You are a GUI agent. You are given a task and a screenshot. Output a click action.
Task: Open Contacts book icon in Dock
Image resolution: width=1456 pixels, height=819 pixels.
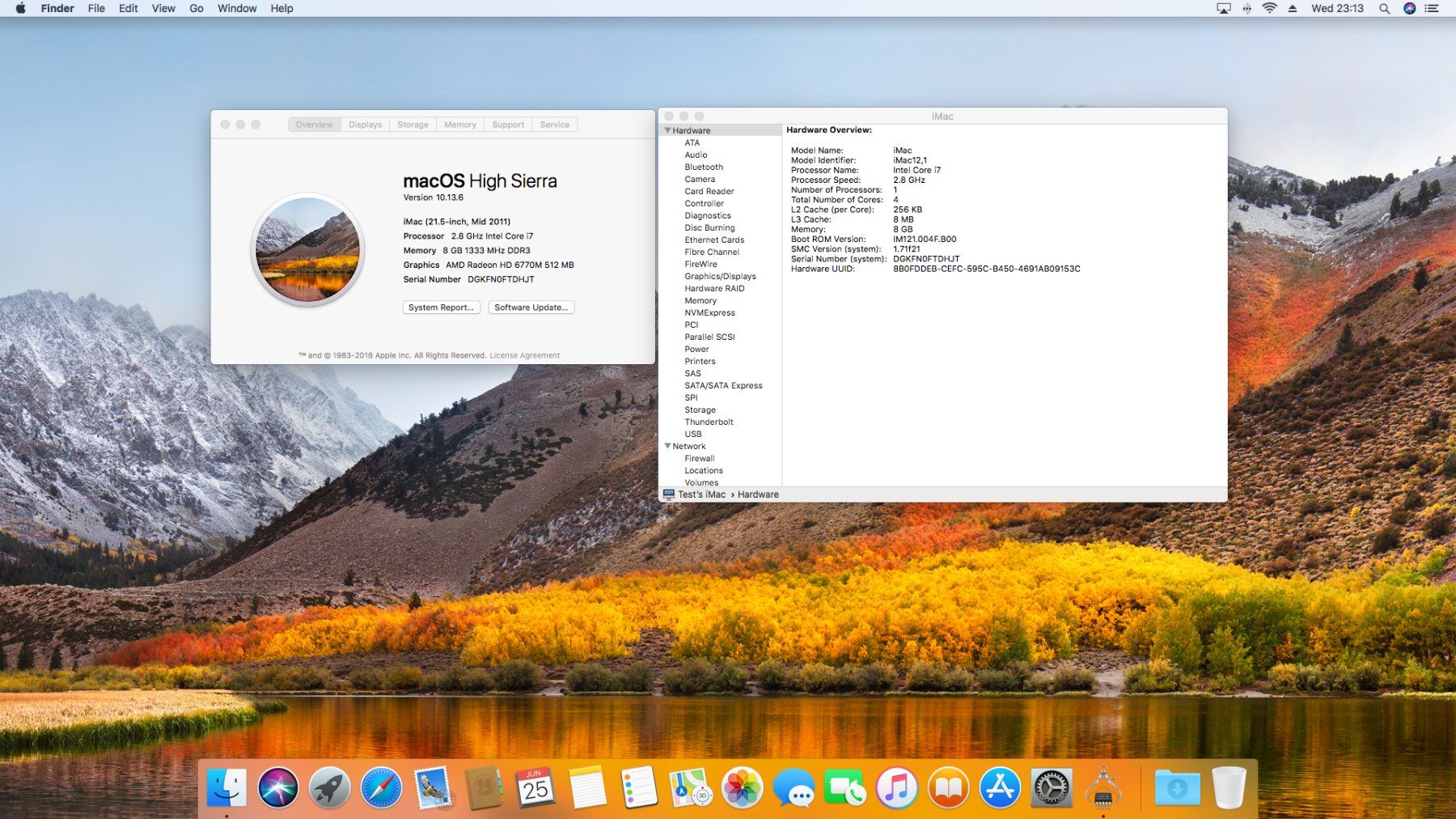pyautogui.click(x=484, y=787)
